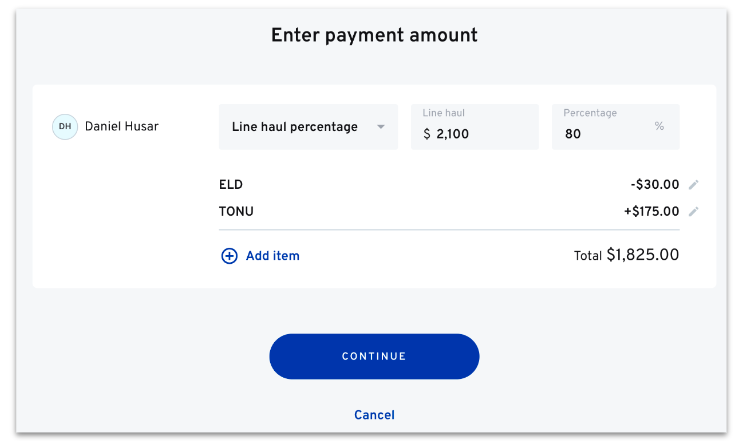Click the plus circle Add item icon
The image size is (742, 444).
(229, 256)
